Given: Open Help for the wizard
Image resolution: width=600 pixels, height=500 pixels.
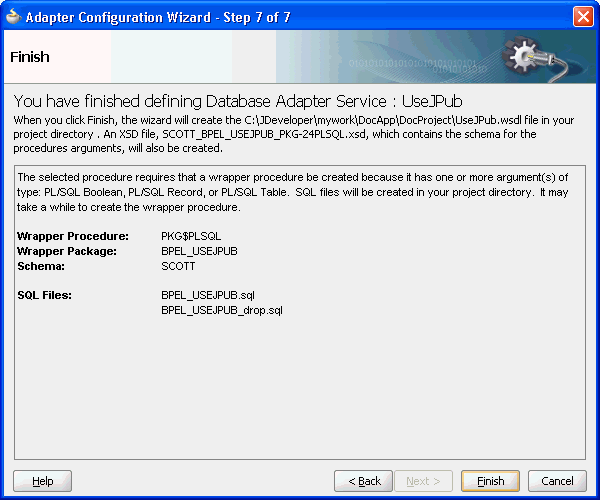Looking at the screenshot, I should click(x=42, y=481).
